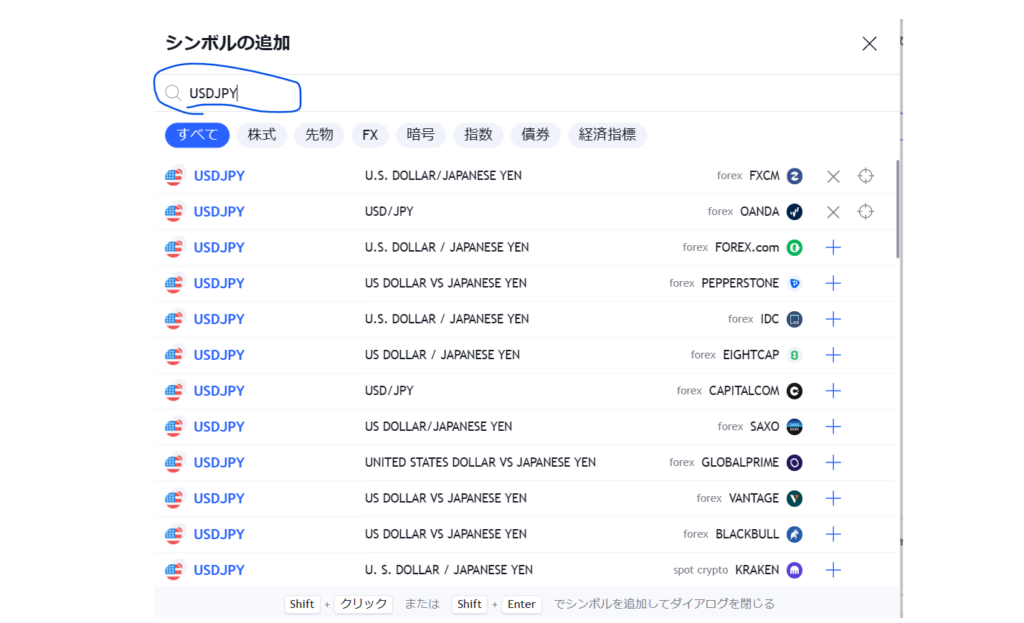Click the SAXO broker logo icon

(795, 427)
